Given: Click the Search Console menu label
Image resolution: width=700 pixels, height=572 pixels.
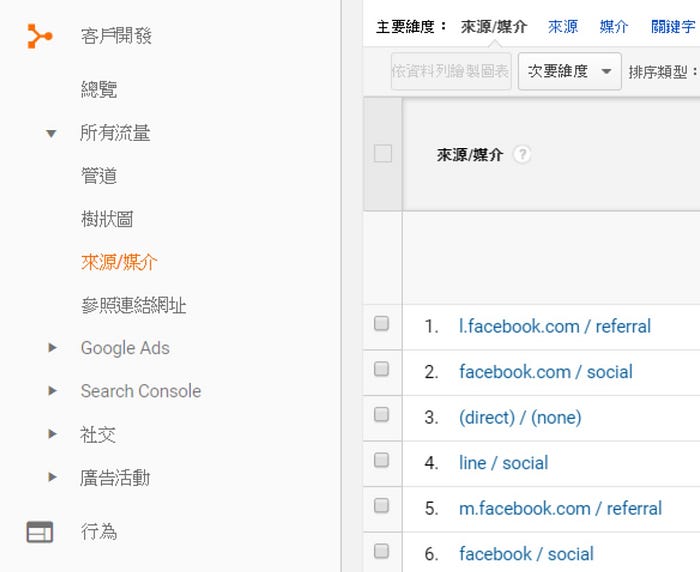Looking at the screenshot, I should (x=141, y=391).
